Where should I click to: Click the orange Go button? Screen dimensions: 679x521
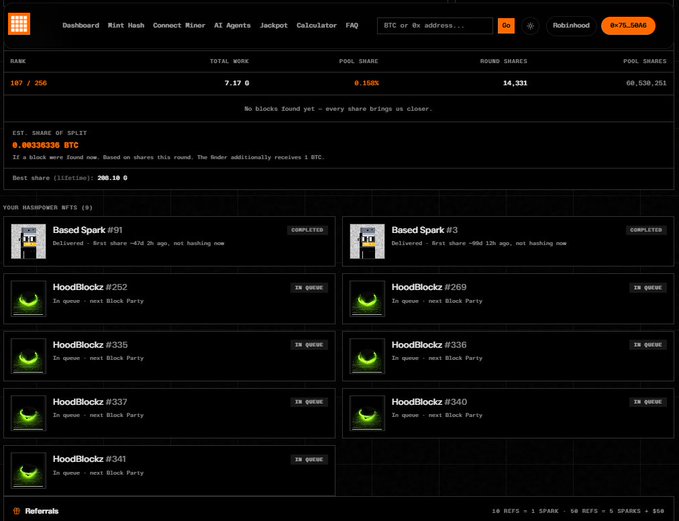pos(506,26)
